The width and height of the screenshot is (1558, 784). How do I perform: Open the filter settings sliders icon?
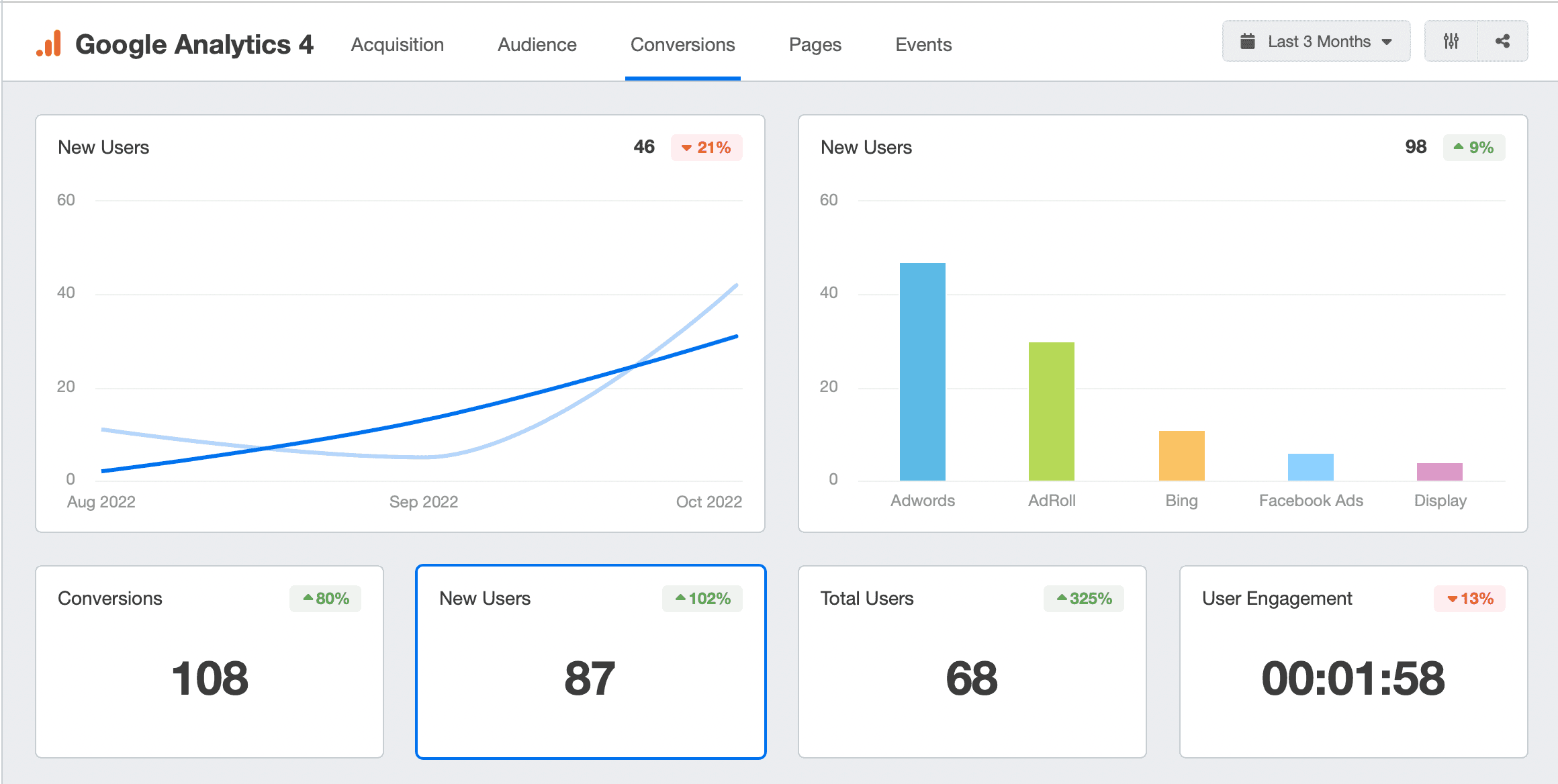coord(1451,42)
